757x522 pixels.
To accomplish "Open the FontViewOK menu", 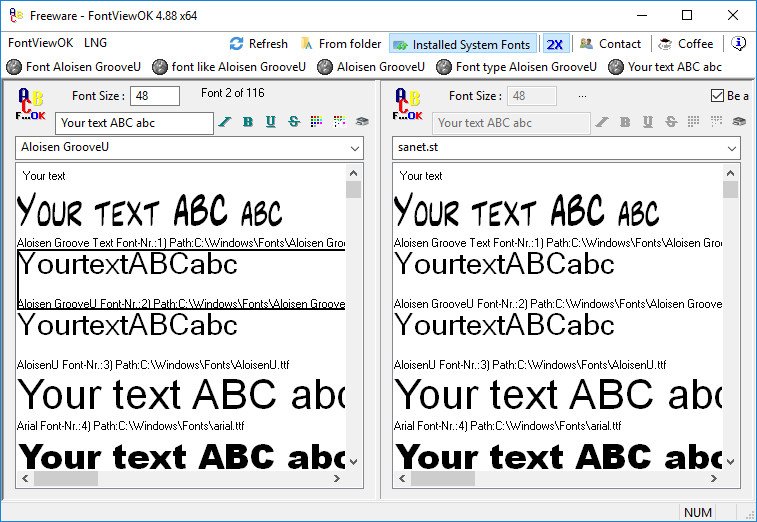I will point(41,43).
